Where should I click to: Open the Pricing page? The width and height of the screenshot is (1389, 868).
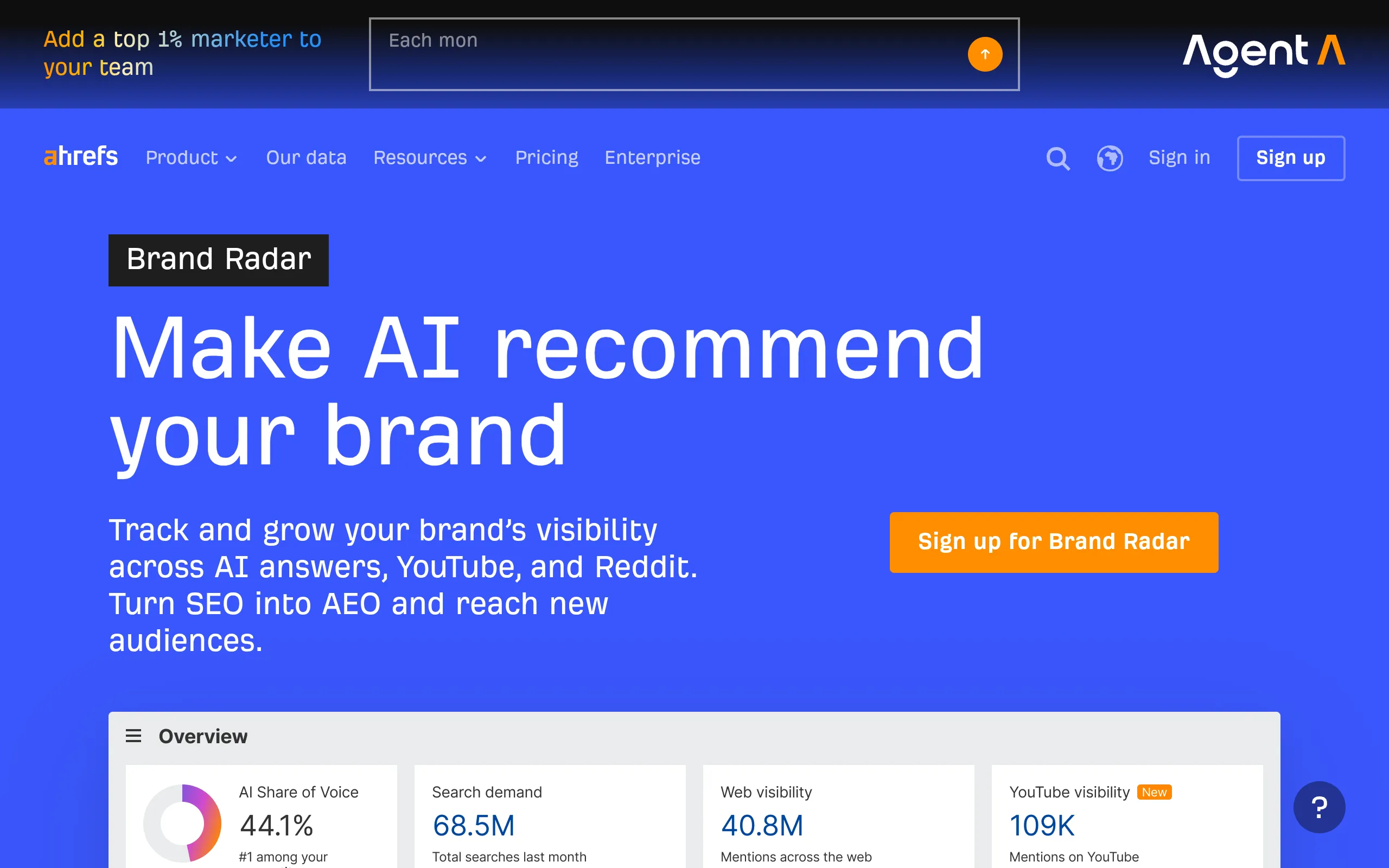[546, 158]
